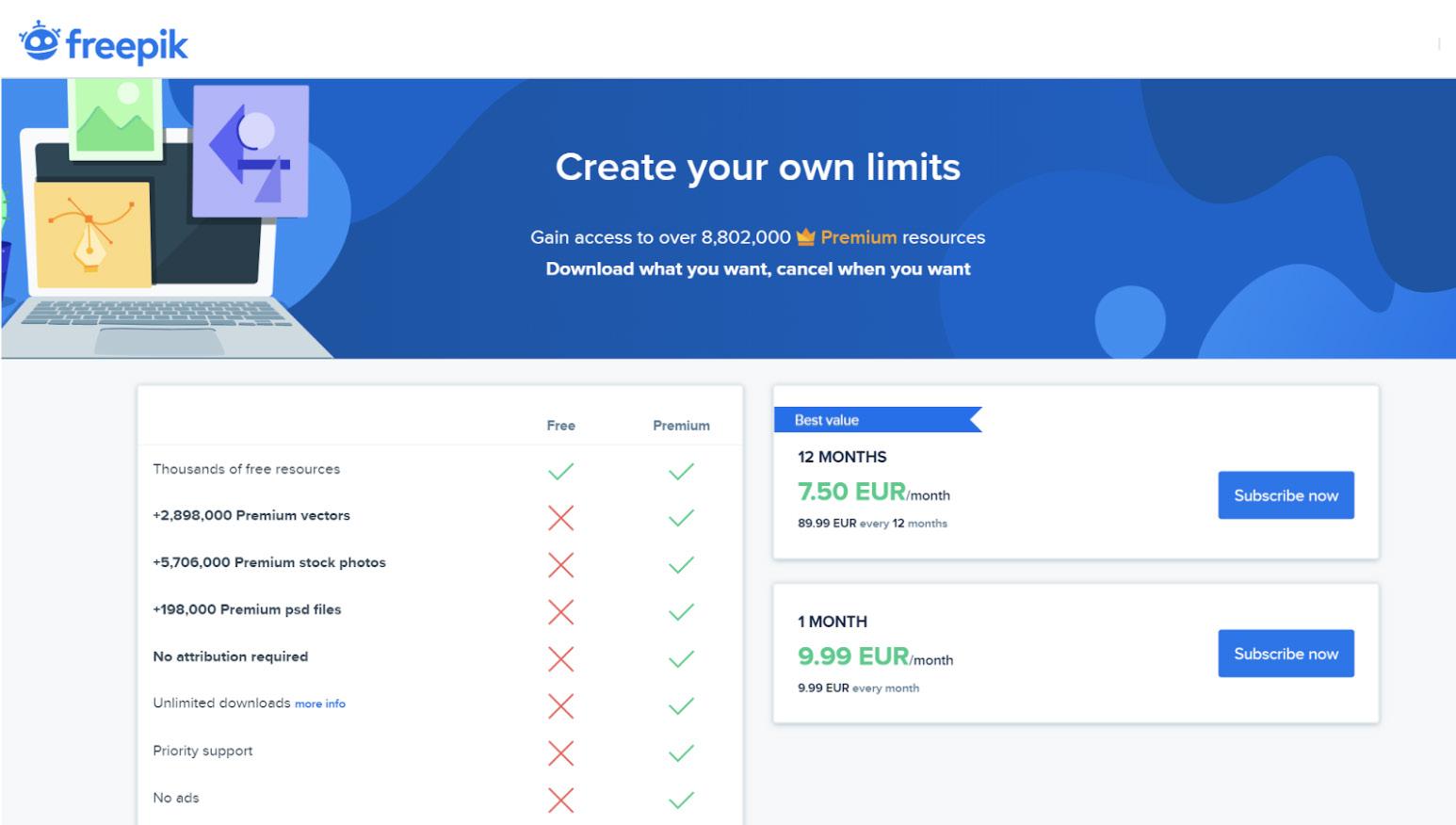Image resolution: width=1456 pixels, height=825 pixels.
Task: Click the Premium crown icon in banner
Action: coord(805,237)
